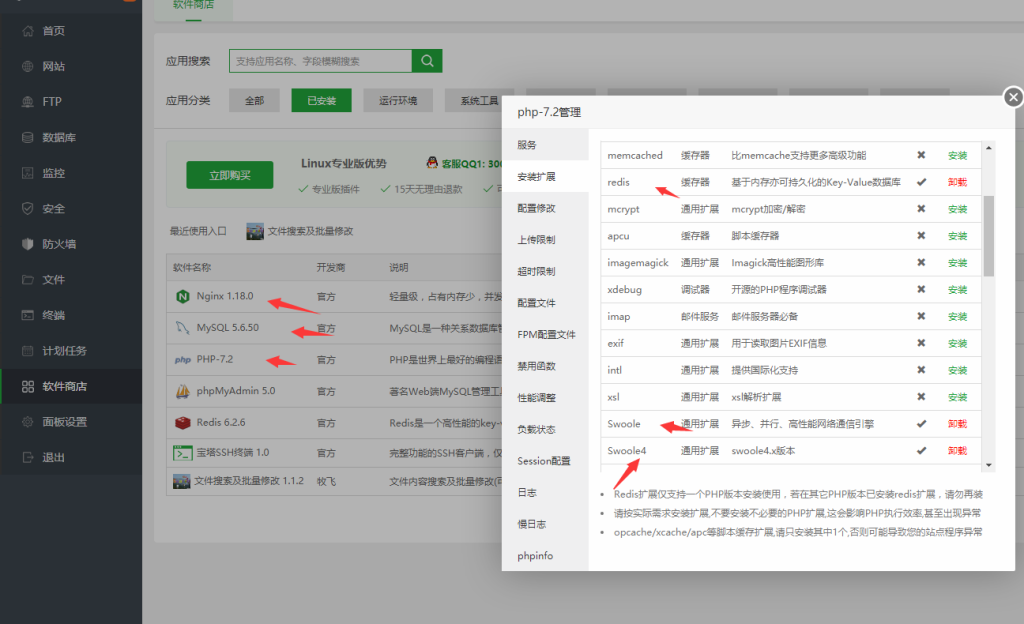Viewport: 1024px width, 624px height.
Task: Uninstall the Swoole extension
Action: point(956,423)
